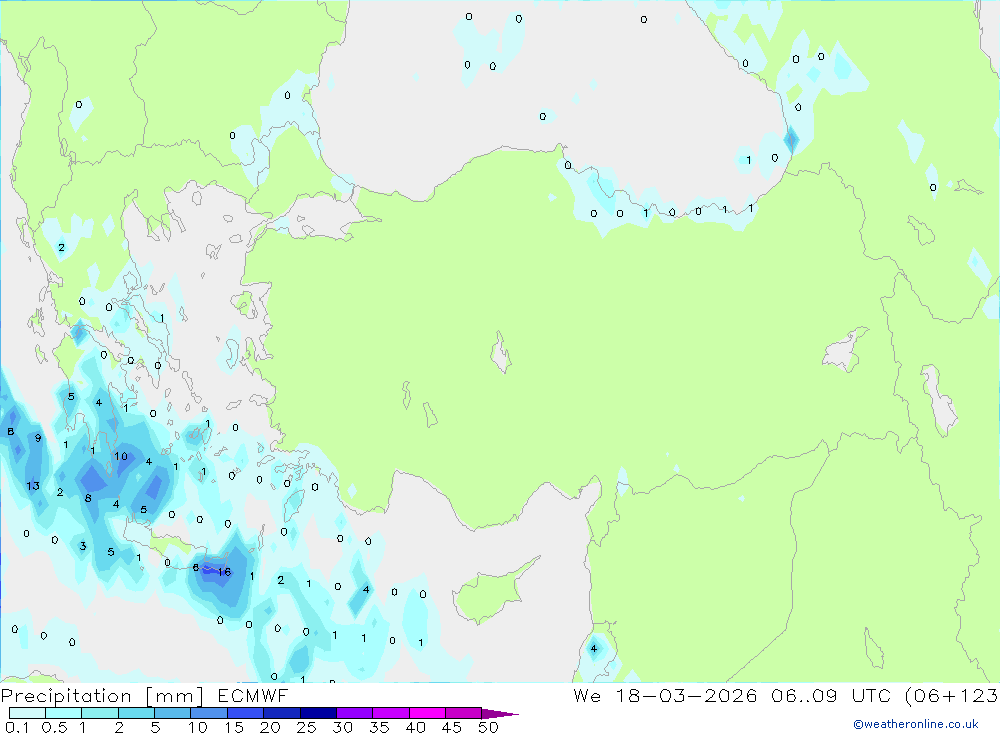Click the purple arrow tip above 50 on legend

coord(499,714)
